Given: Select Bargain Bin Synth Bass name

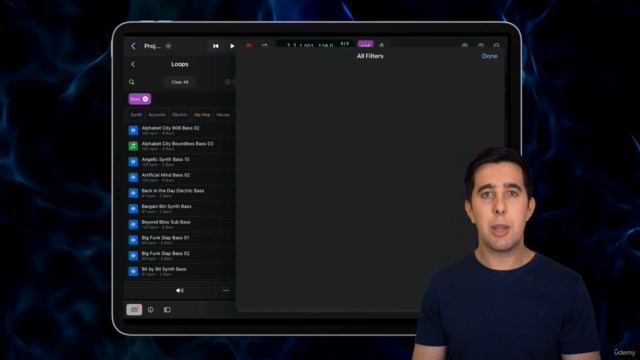Looking at the screenshot, I should 166,206.
